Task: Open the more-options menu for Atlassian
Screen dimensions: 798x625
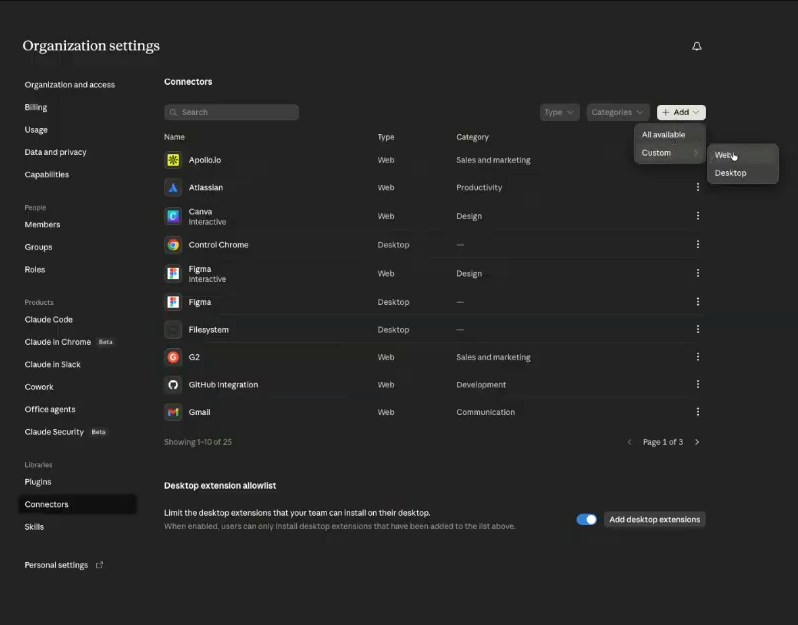Action: (698, 187)
